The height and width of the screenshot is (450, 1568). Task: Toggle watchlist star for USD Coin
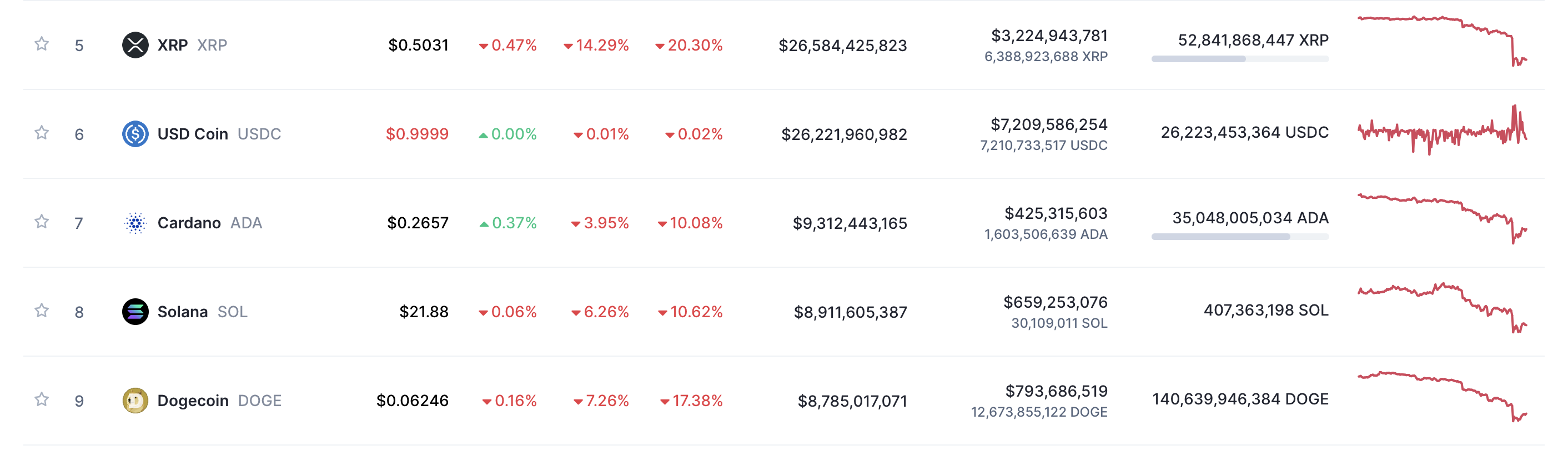[x=42, y=133]
